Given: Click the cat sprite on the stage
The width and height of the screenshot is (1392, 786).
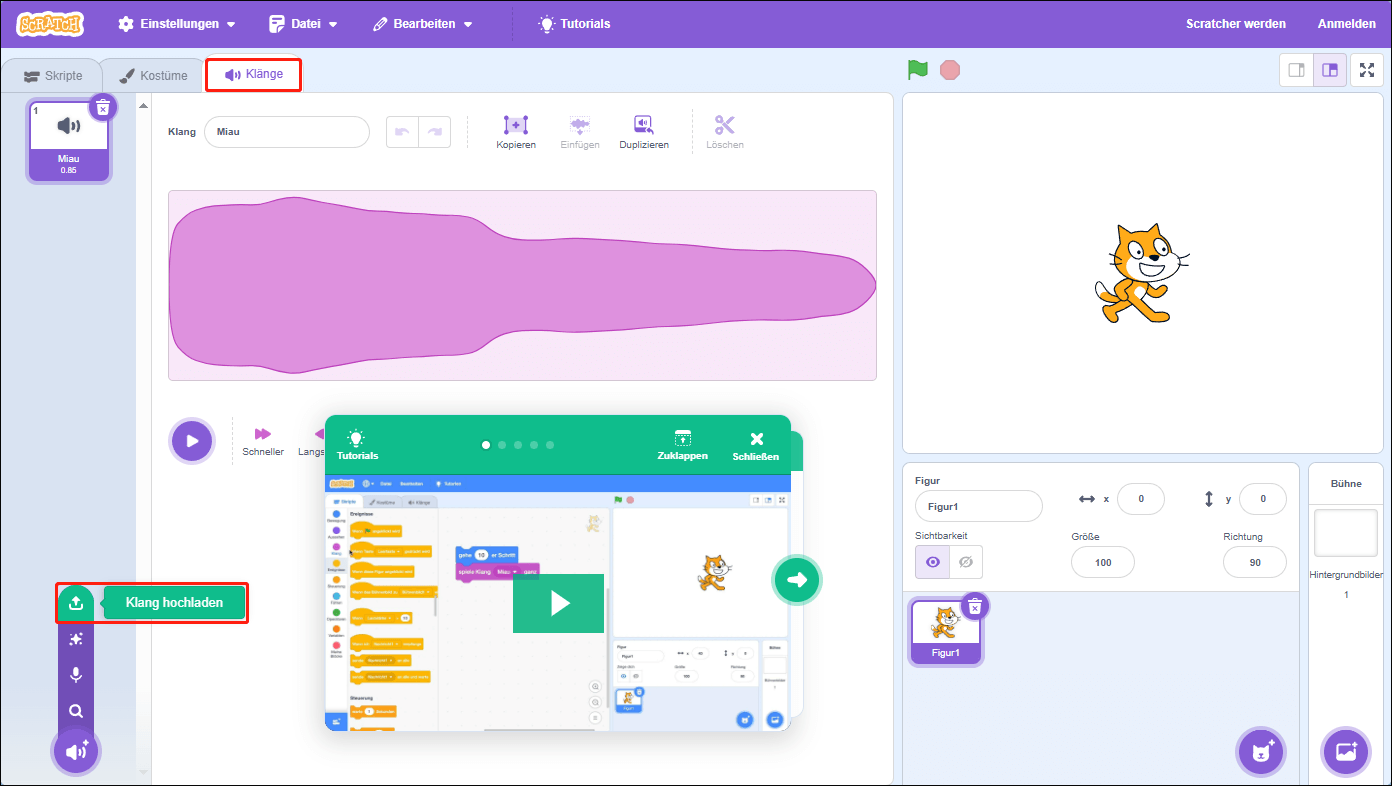Looking at the screenshot, I should point(1142,273).
